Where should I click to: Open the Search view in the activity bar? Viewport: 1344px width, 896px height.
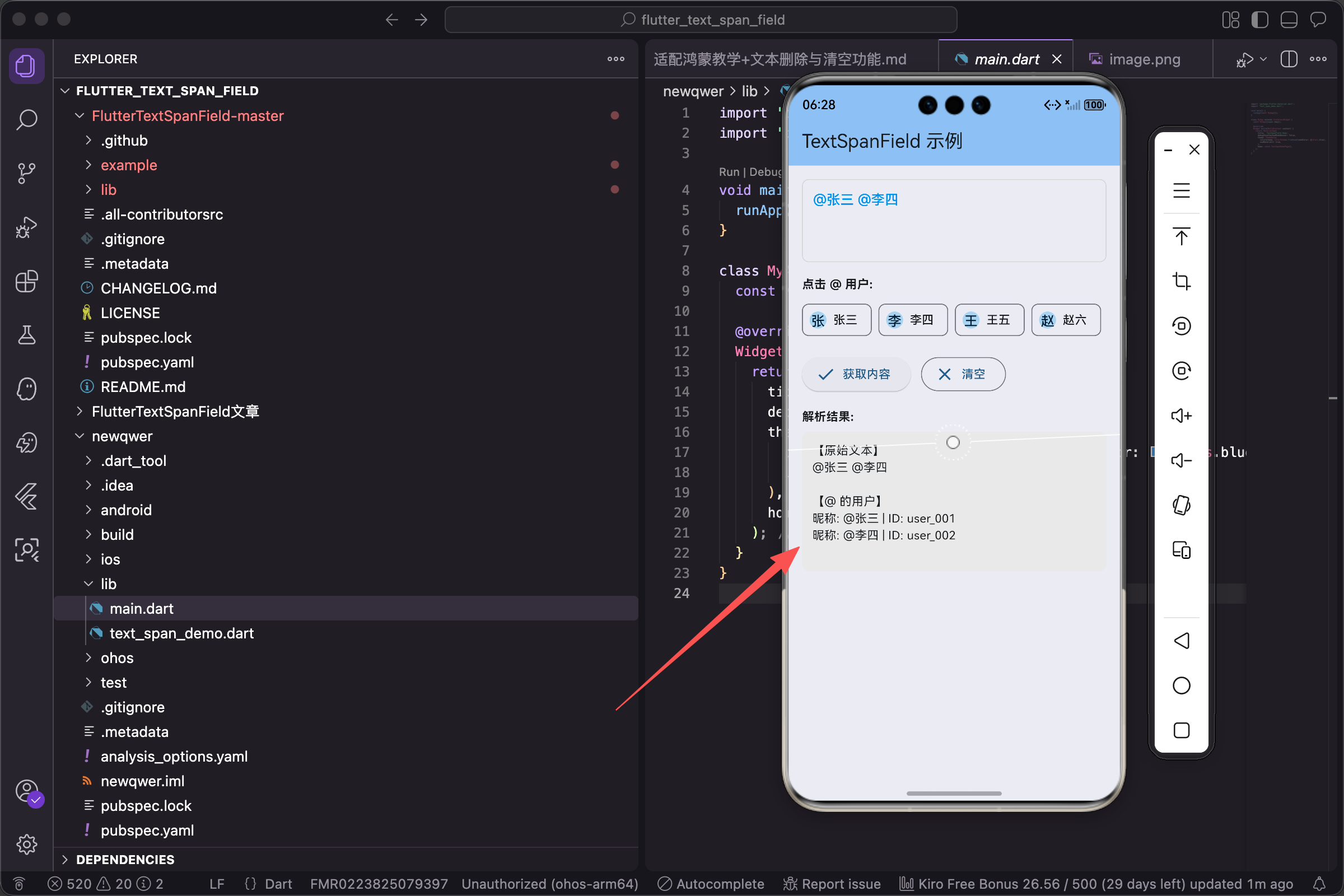coord(26,119)
